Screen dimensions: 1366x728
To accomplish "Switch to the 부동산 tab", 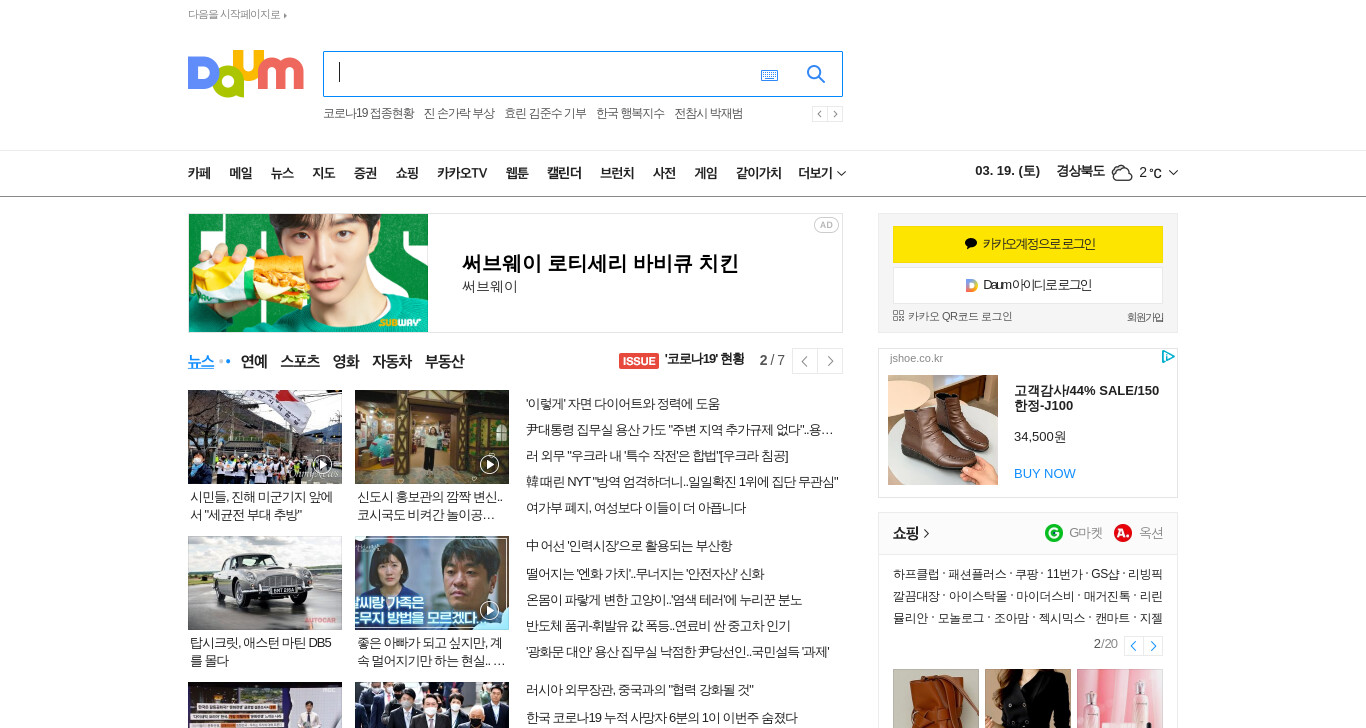I will click(444, 361).
